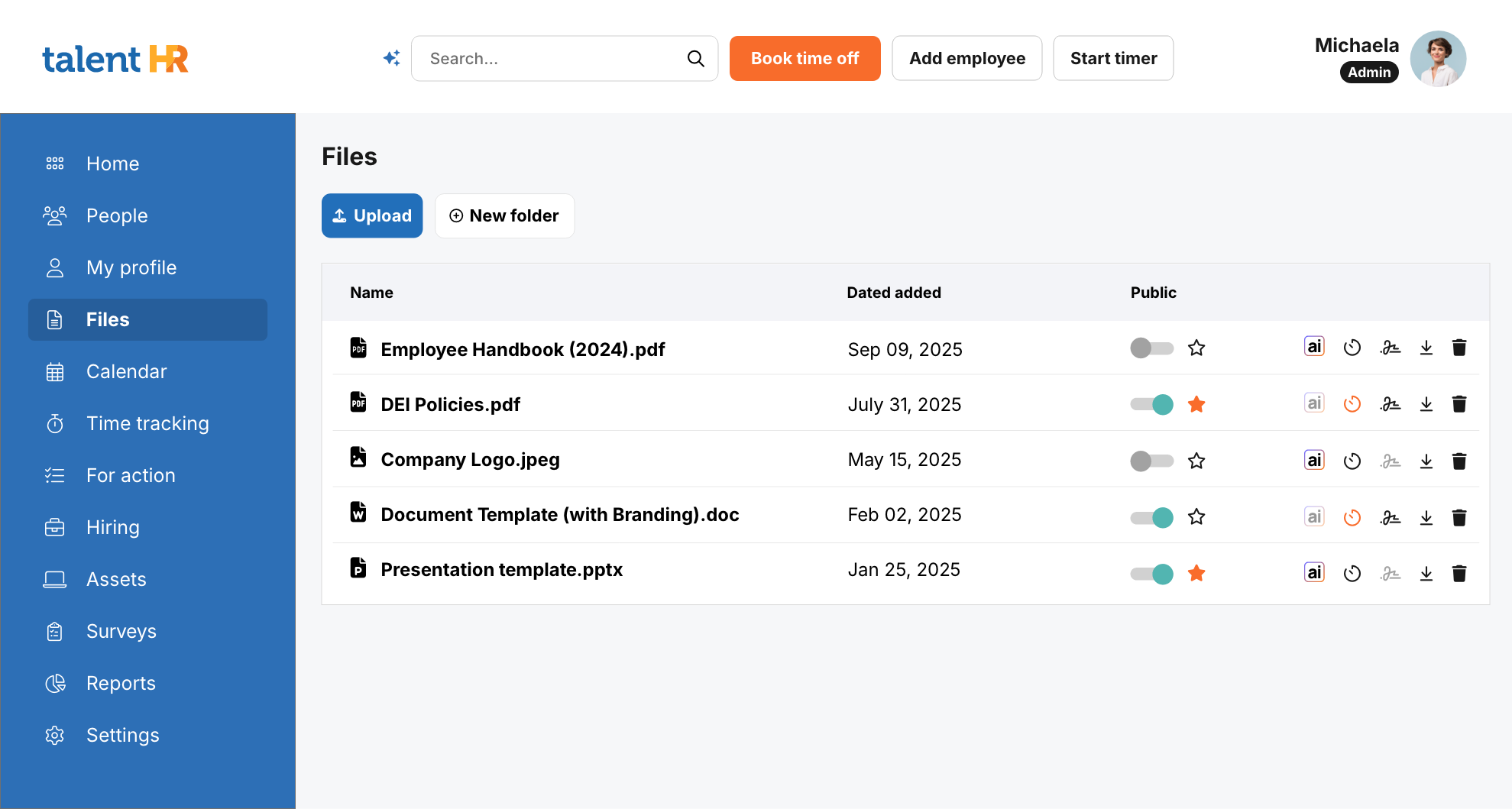1512x809 pixels.
Task: Enable public access for Employee Handbook (2024).pdf
Action: (1151, 348)
